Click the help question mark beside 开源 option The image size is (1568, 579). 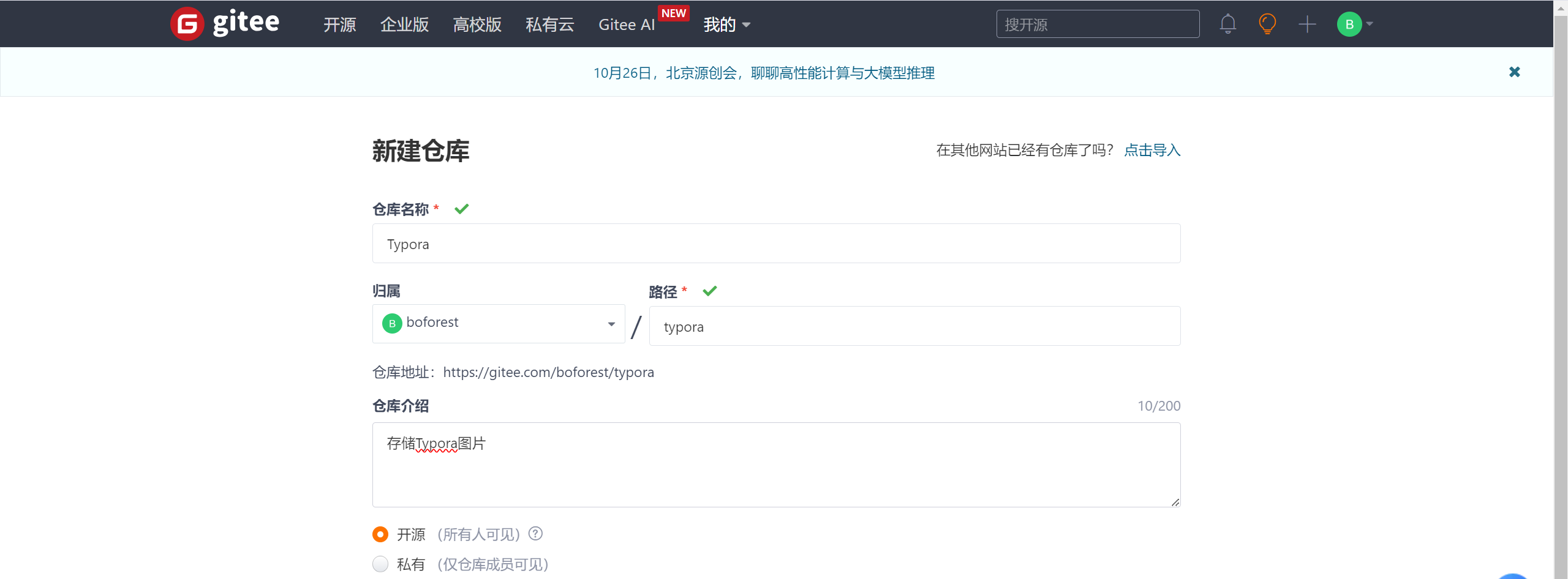(x=536, y=534)
